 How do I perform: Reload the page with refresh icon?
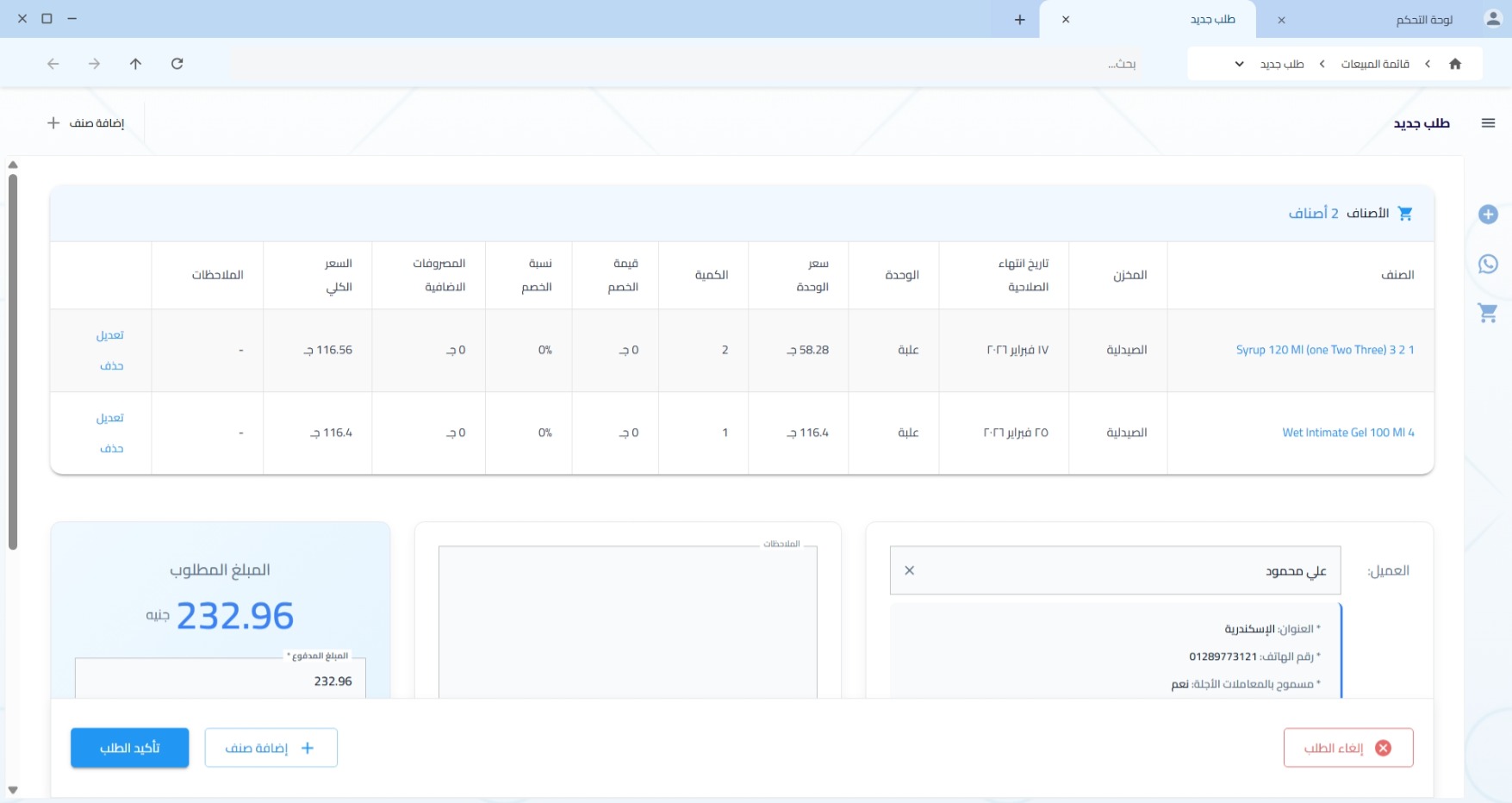(x=177, y=64)
